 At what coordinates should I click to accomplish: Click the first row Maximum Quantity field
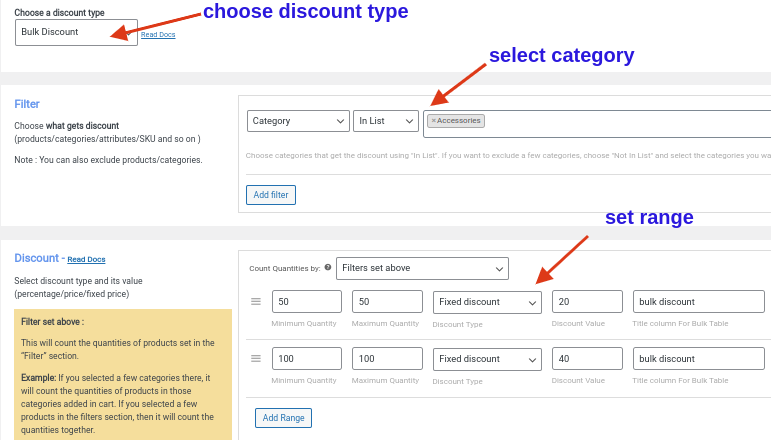387,302
